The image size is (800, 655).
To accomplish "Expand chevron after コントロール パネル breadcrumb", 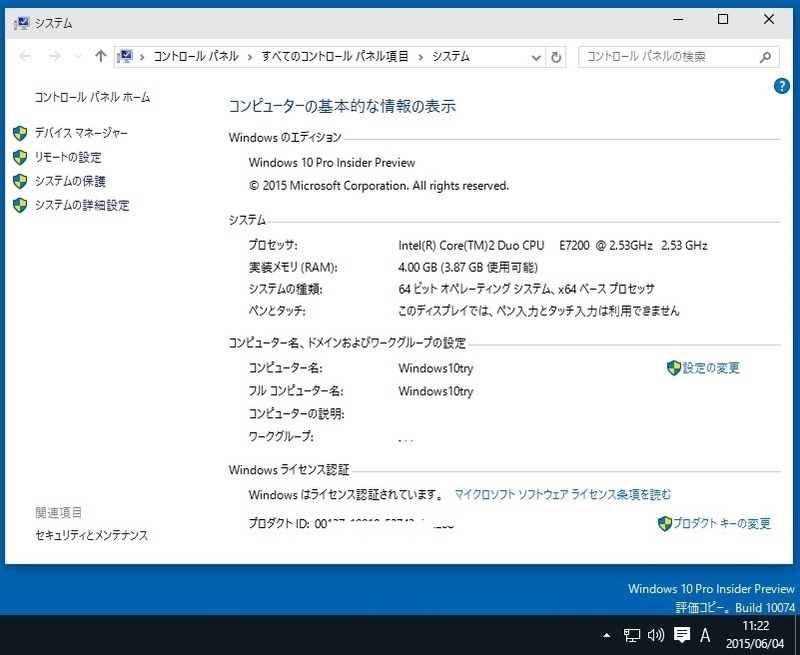I will pyautogui.click(x=250, y=57).
